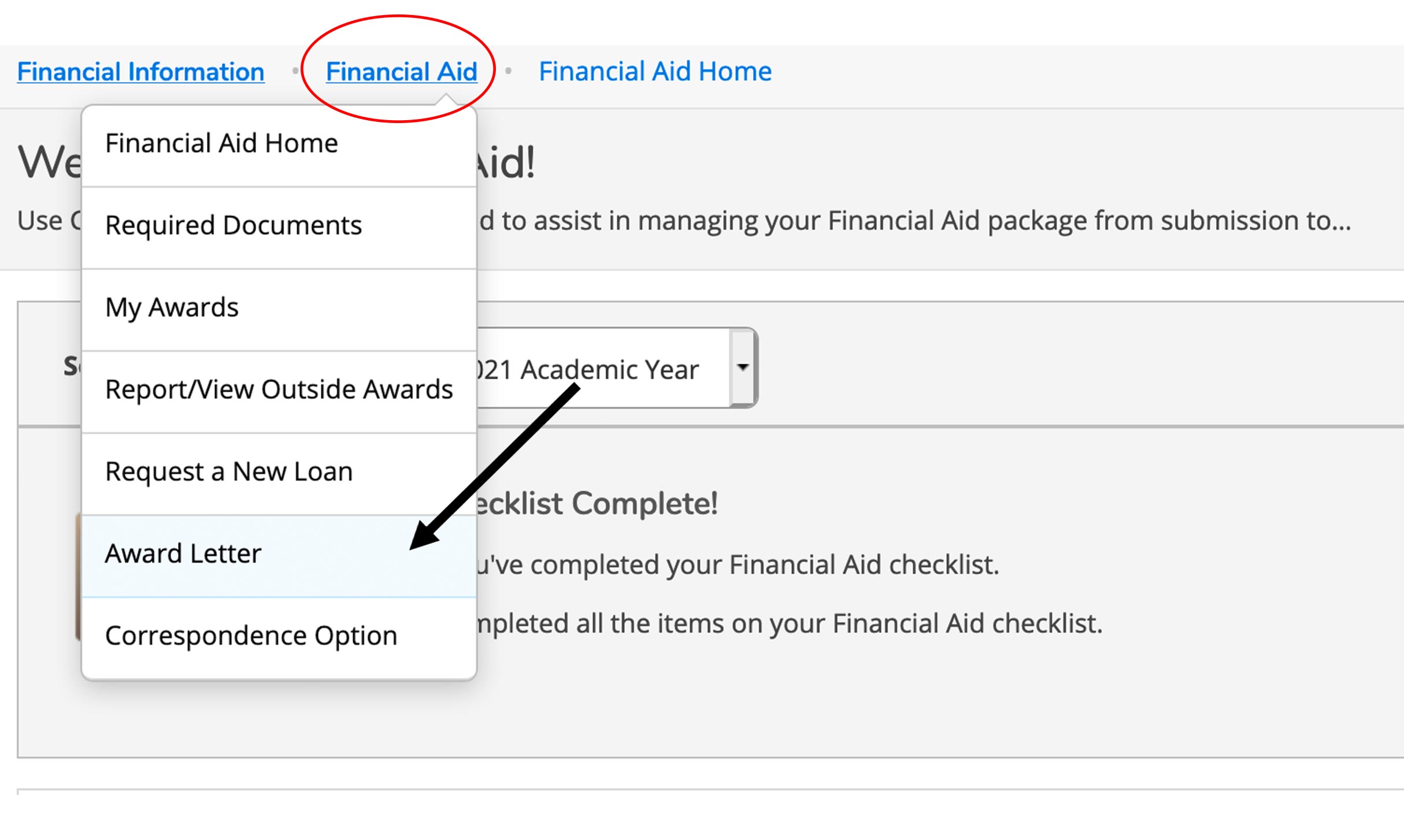The width and height of the screenshot is (1404, 840).
Task: Click the bold label left of the year selector
Action: 72,366
